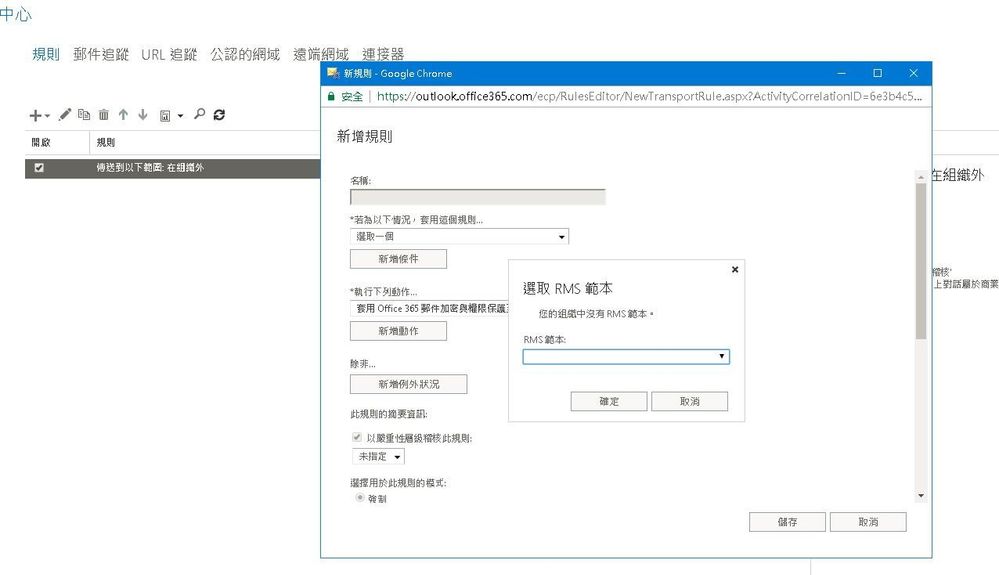Click the copy rule icon
This screenshot has width=999, height=575.
pos(83,115)
